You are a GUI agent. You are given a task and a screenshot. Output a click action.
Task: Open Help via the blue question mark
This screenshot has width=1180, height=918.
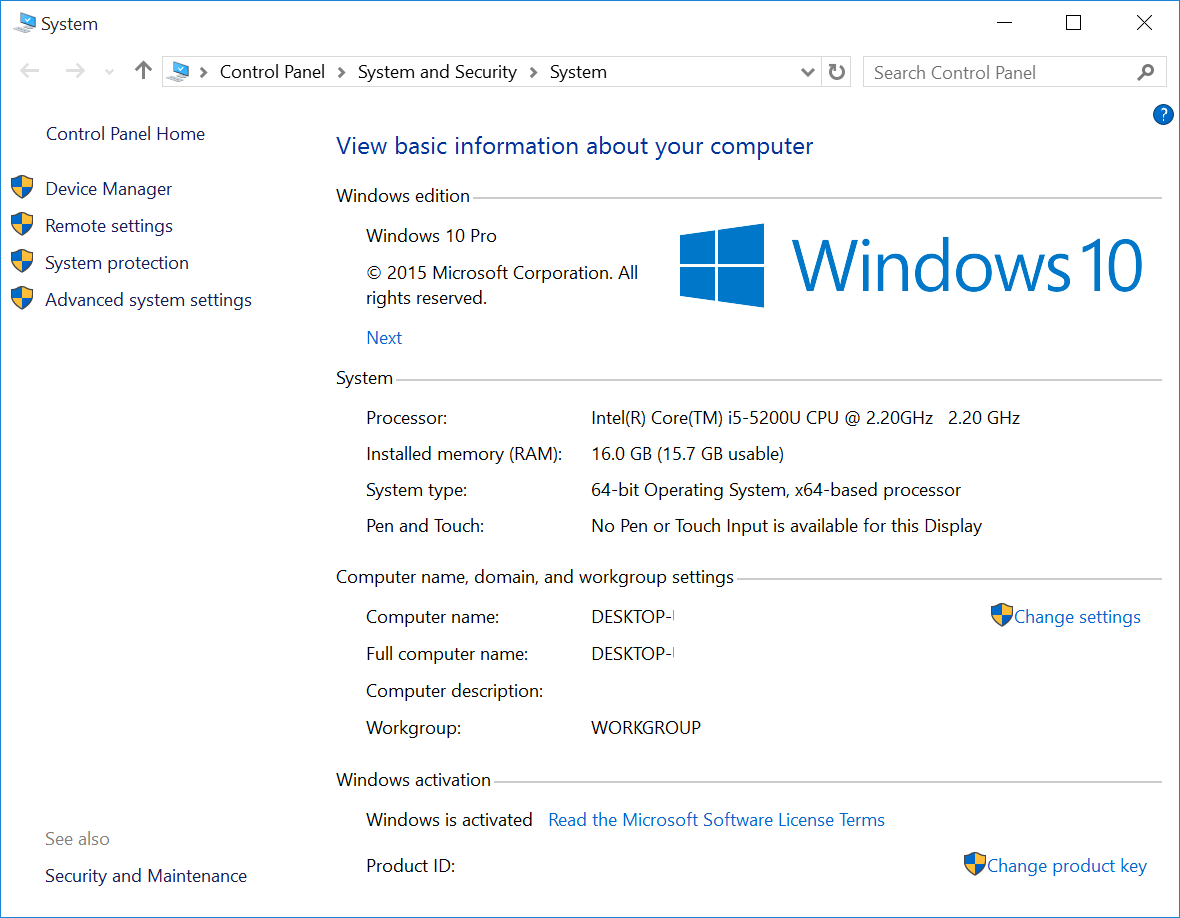(1163, 115)
